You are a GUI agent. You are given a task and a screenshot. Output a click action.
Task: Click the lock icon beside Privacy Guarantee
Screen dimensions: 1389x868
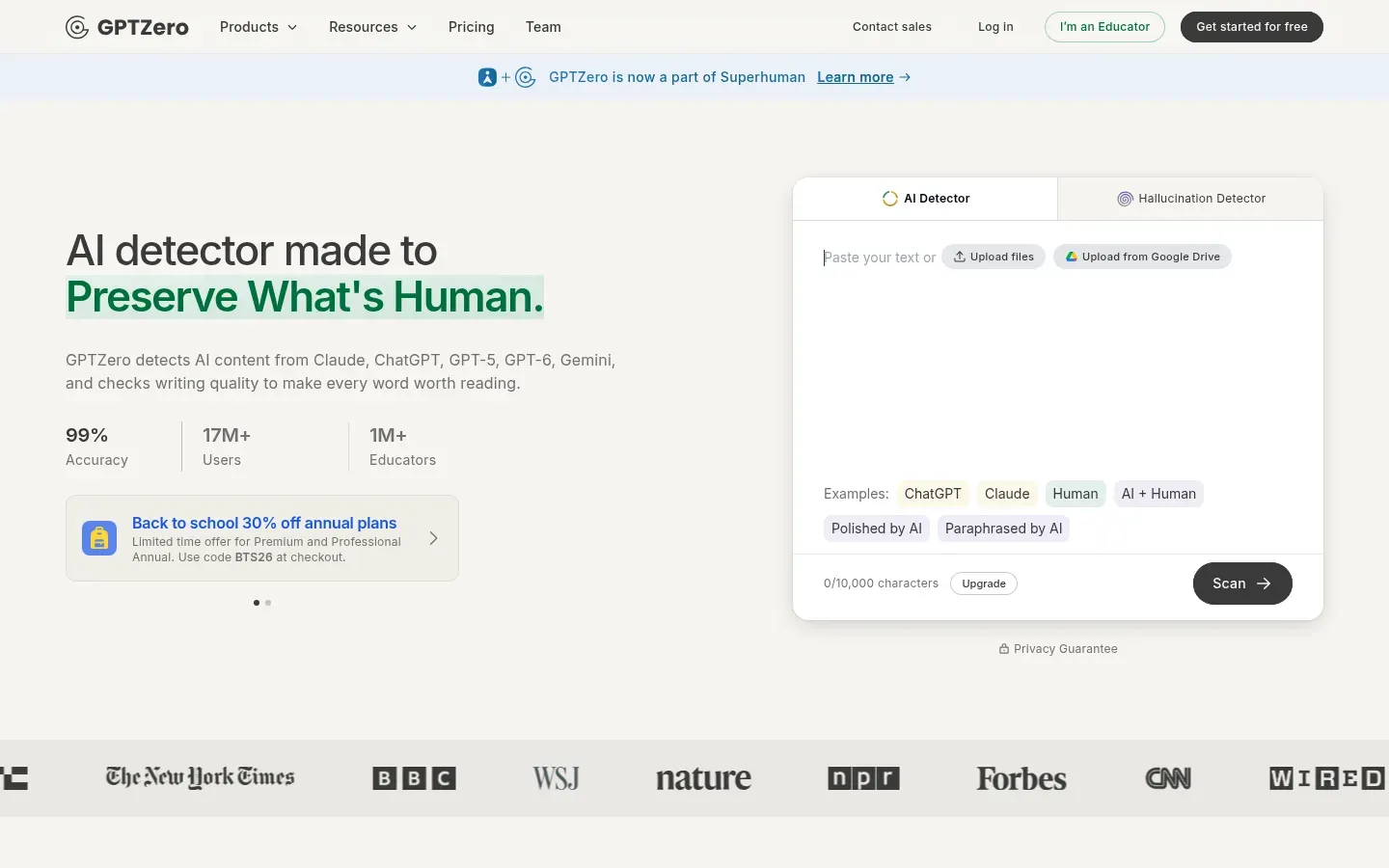coord(1004,649)
